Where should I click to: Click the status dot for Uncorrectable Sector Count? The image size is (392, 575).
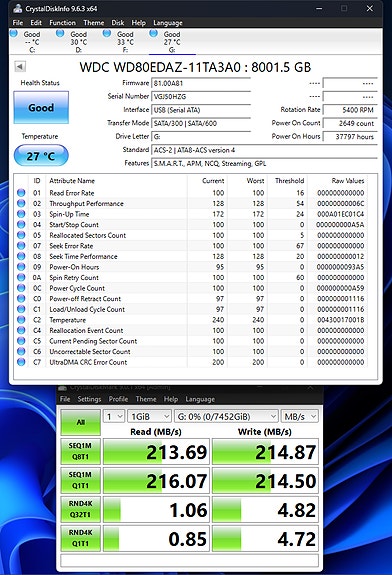coord(21,351)
